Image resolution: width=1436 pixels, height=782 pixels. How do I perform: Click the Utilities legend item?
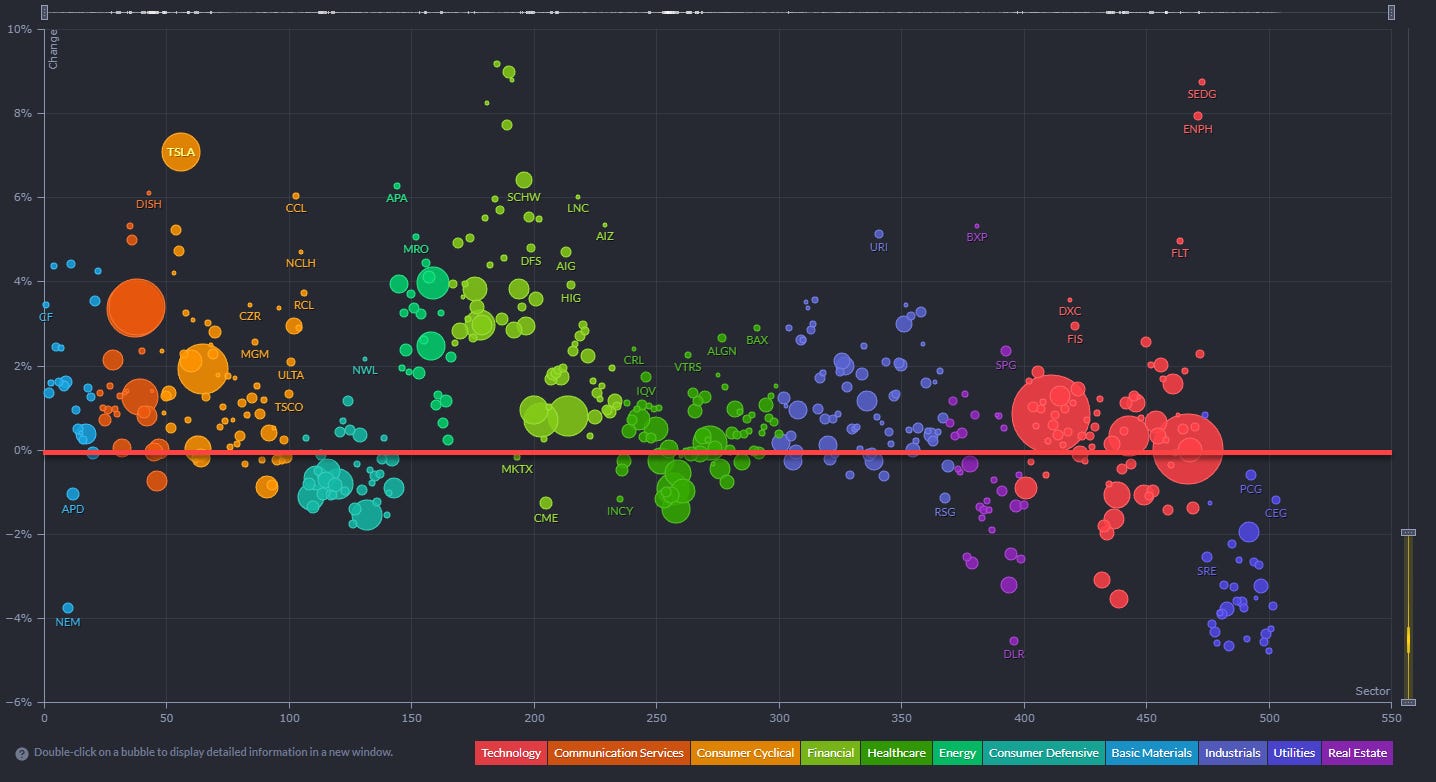[1294, 753]
